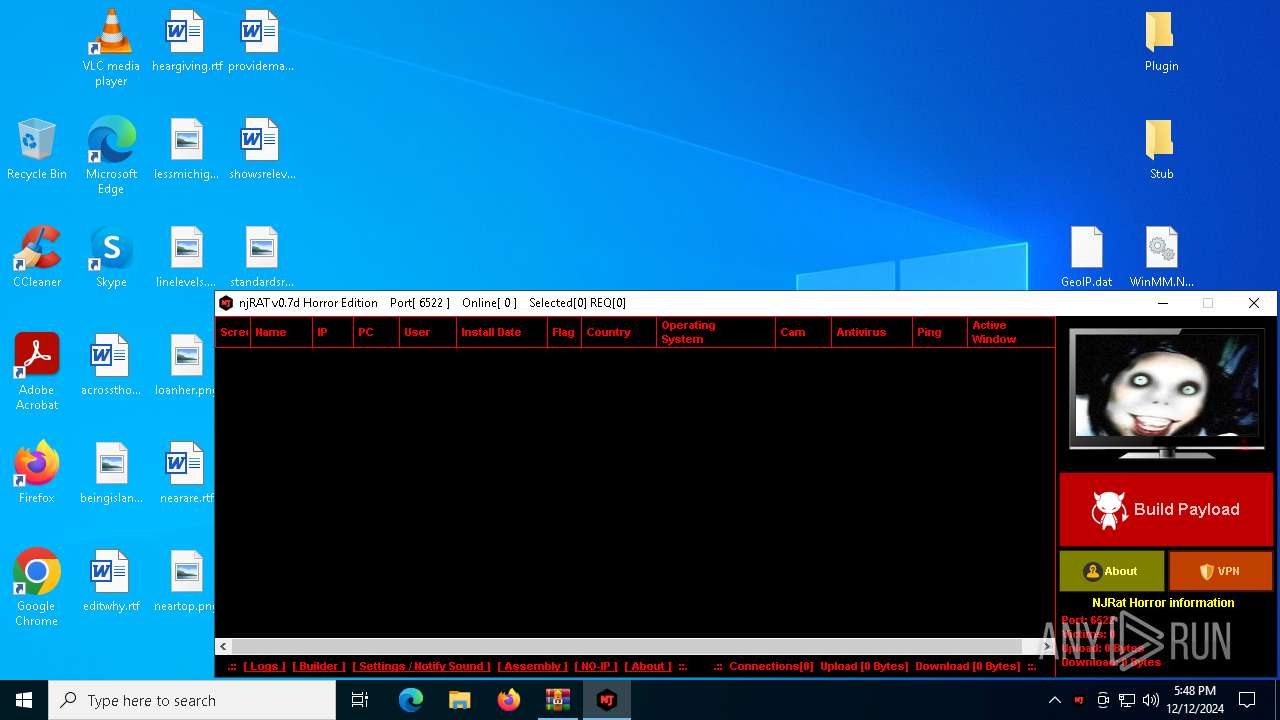Open [ Settings / Notify Sound ] link
Image resolution: width=1280 pixels, height=720 pixels.
point(421,666)
